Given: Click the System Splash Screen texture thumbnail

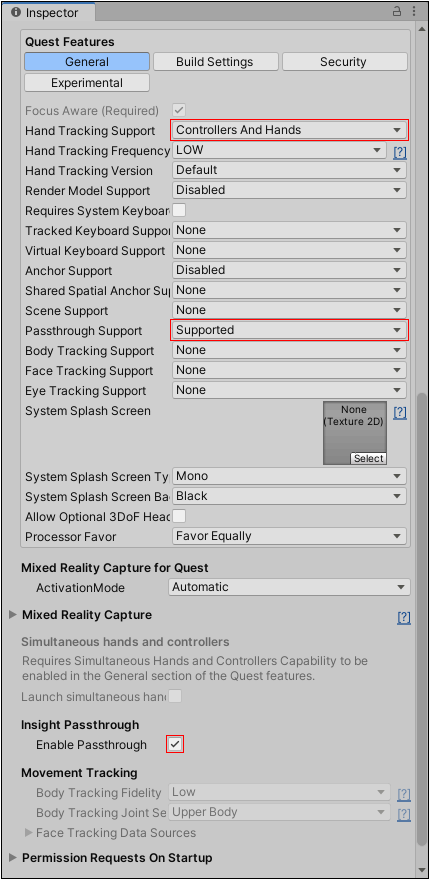Looking at the screenshot, I should click(355, 433).
